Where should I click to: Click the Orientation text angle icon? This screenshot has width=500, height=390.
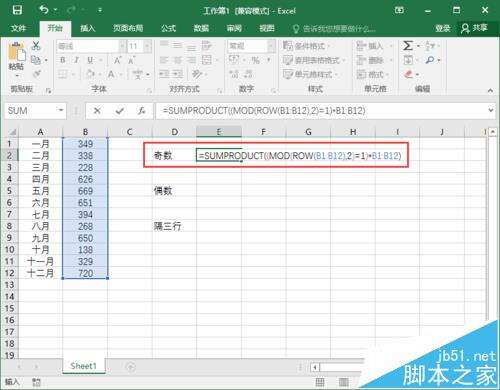197,74
